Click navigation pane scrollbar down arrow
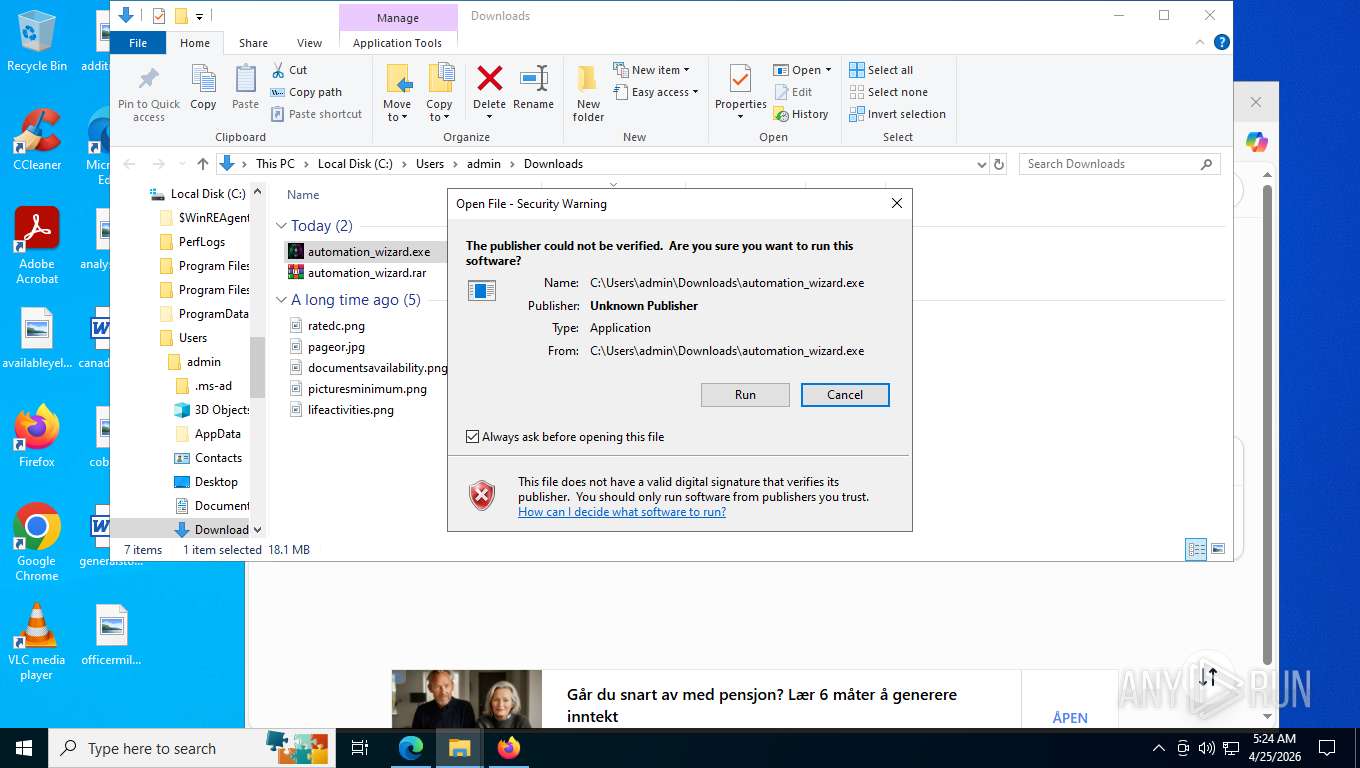This screenshot has height=768, width=1360. point(257,530)
